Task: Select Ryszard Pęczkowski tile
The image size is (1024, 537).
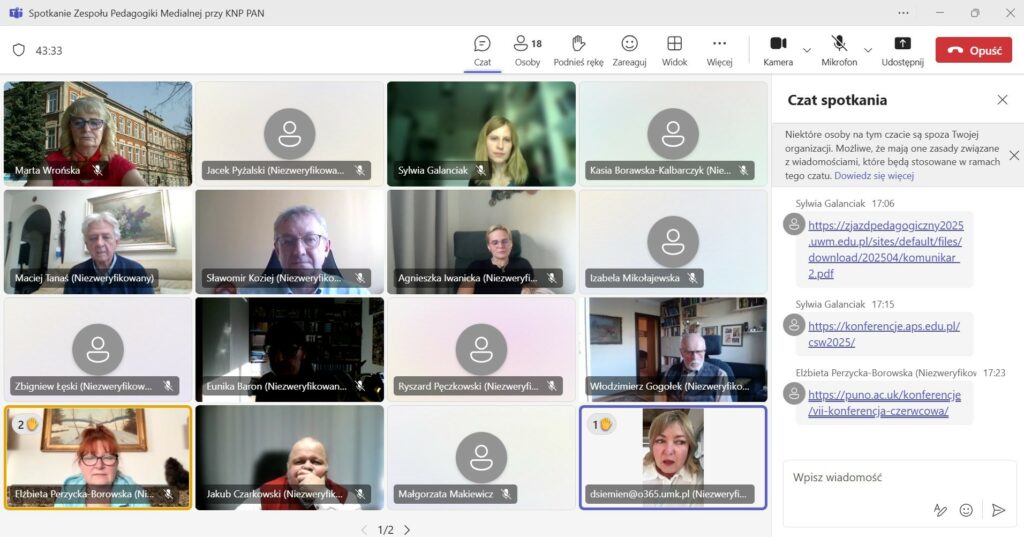Action: [481, 350]
